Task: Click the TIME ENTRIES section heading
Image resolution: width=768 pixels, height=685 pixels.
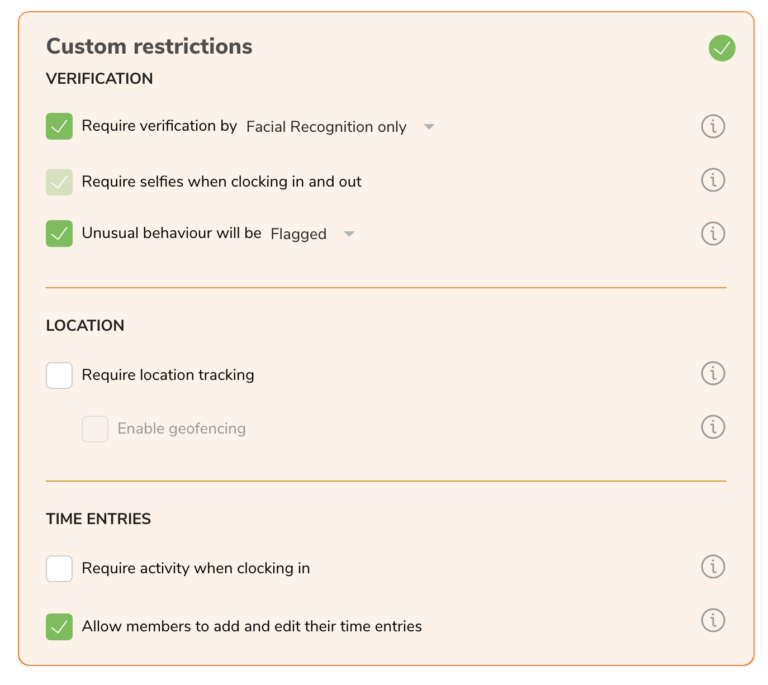Action: pos(98,519)
